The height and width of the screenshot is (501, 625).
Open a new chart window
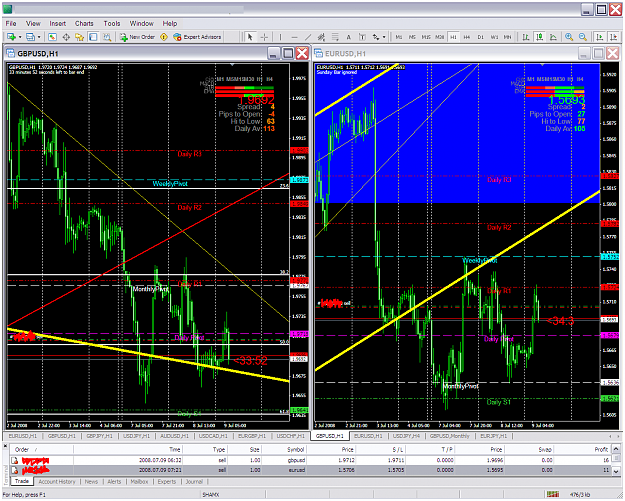(11, 37)
